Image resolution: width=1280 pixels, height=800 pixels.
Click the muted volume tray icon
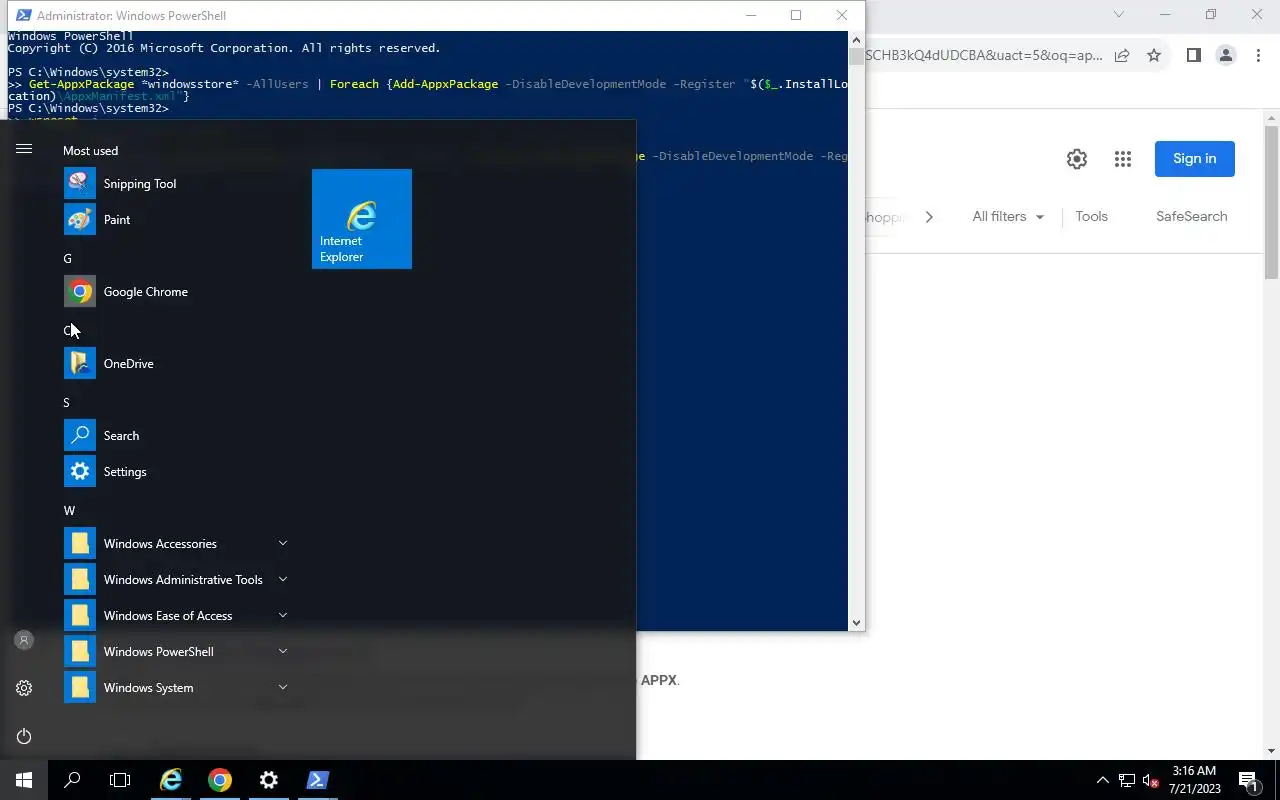pyautogui.click(x=1151, y=780)
